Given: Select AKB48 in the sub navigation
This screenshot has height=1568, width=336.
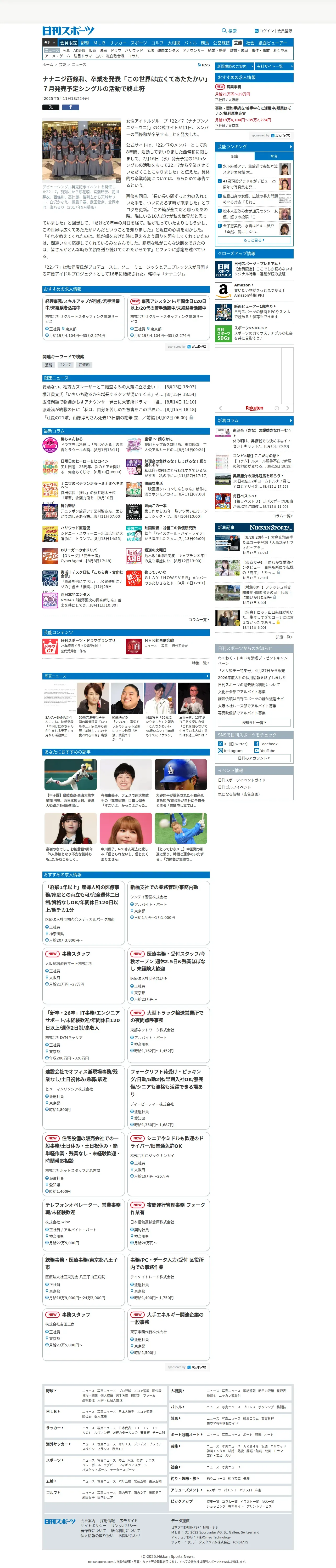Looking at the screenshot, I should point(80,50).
